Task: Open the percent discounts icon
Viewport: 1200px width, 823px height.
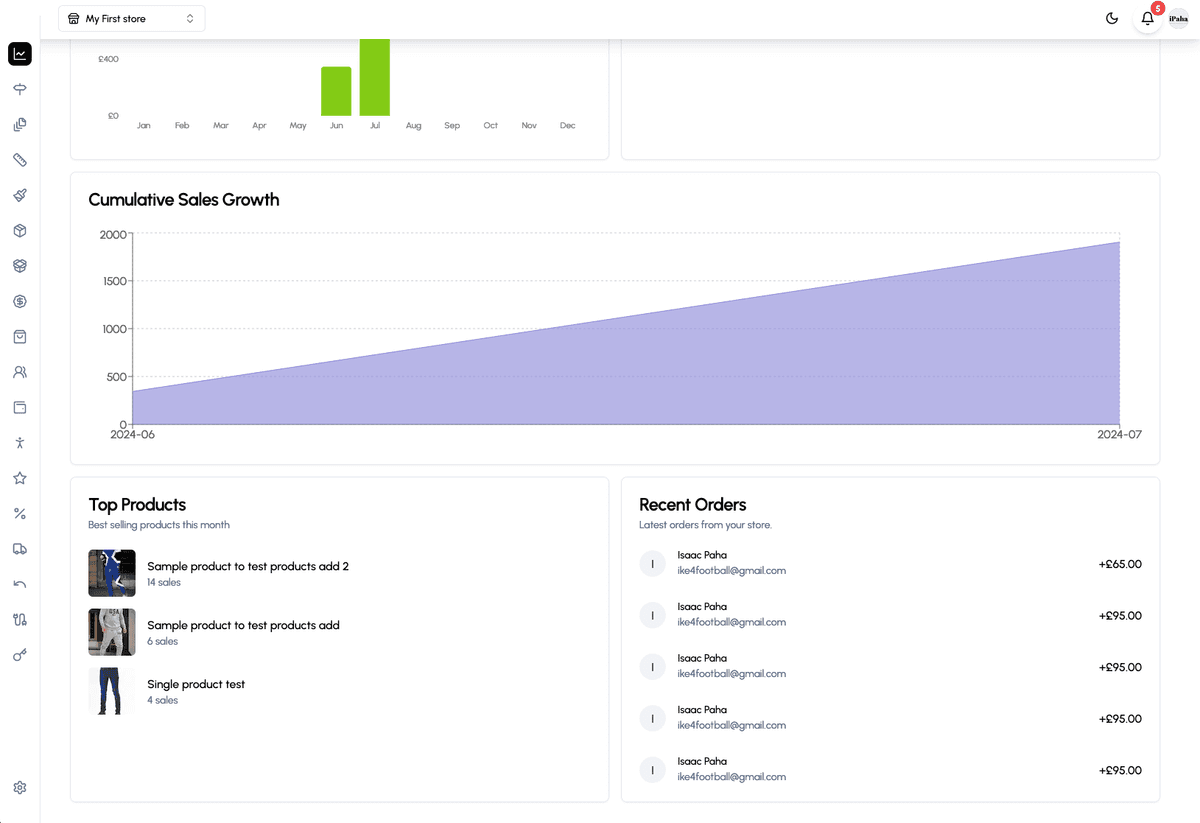Action: [20, 513]
